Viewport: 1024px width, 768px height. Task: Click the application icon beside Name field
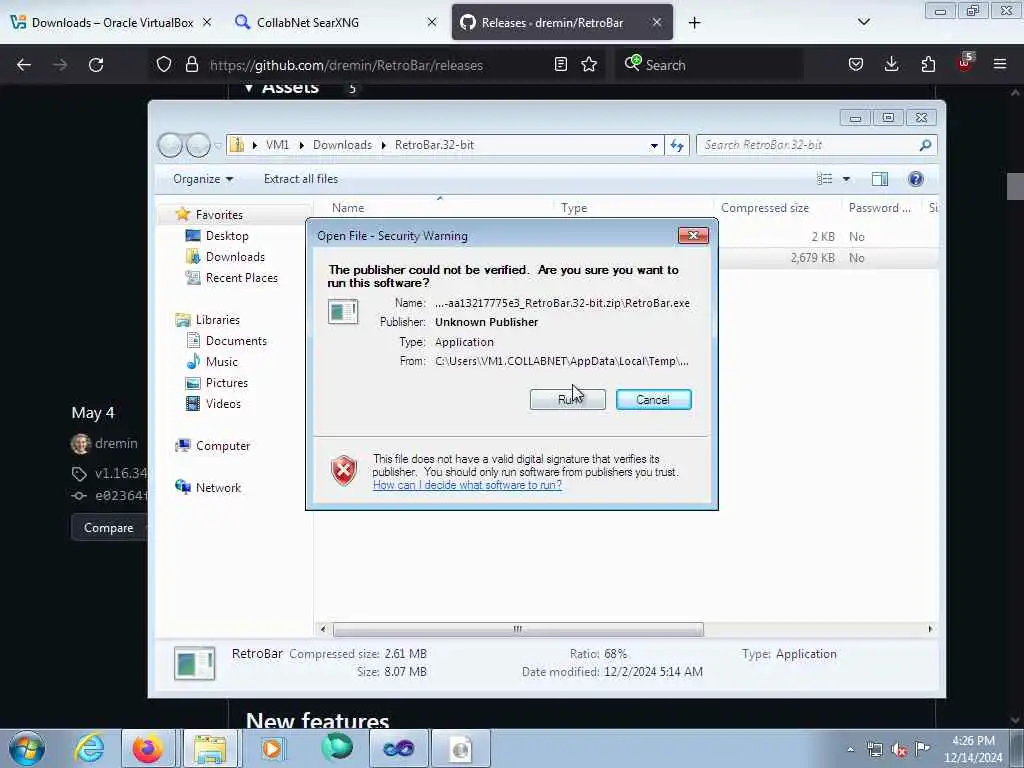[x=343, y=312]
